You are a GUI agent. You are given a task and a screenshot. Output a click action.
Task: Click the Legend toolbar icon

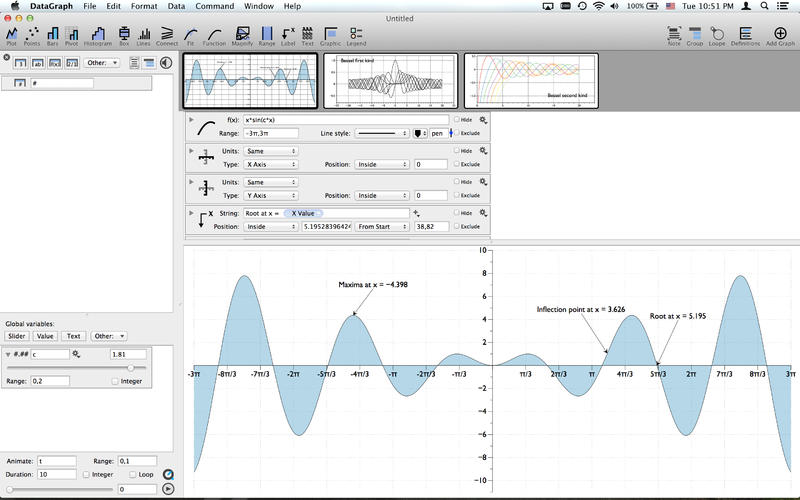356,36
